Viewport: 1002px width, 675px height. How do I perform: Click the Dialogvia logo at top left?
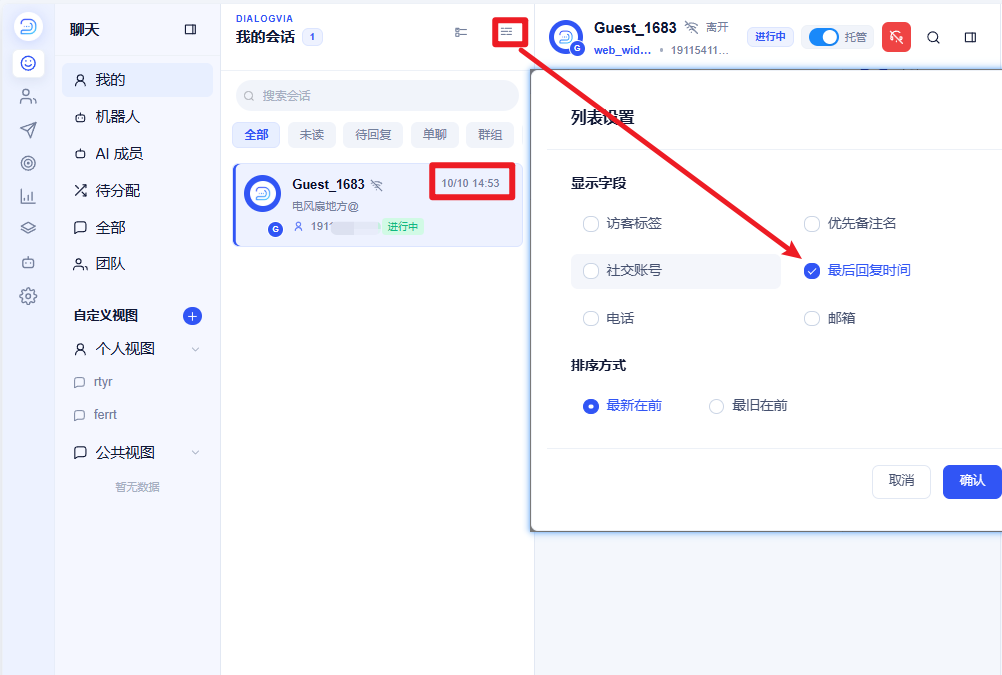pos(28,27)
